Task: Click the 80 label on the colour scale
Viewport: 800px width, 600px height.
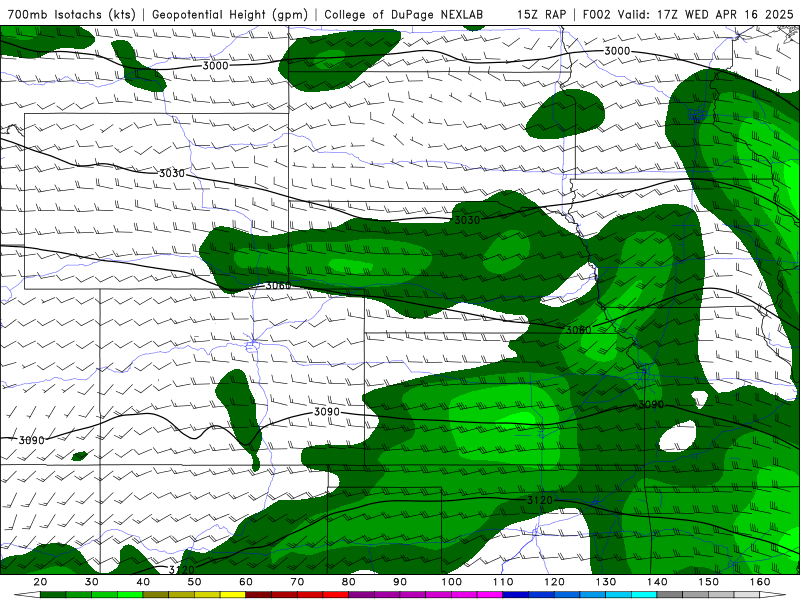Action: point(349,582)
